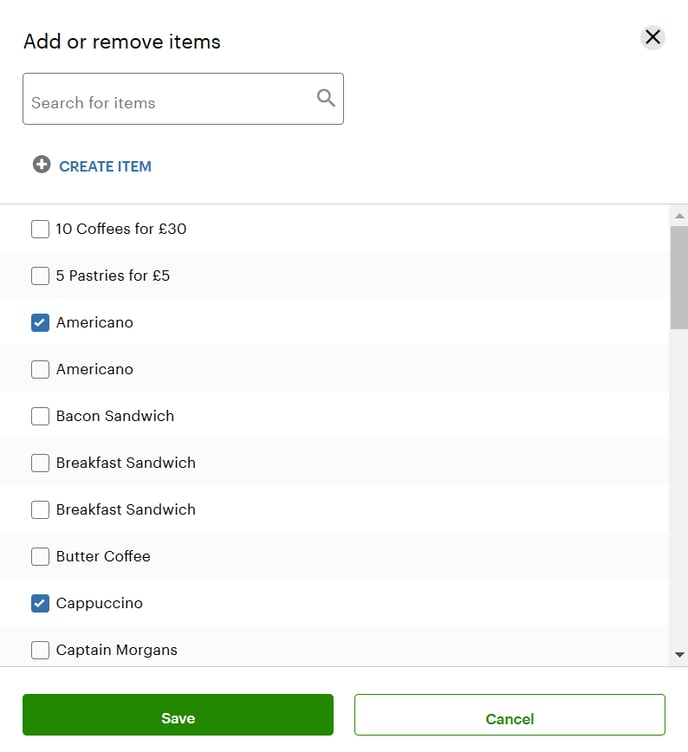
Task: Tick the 5 Pastries for £5 checkbox
Action: (x=40, y=276)
